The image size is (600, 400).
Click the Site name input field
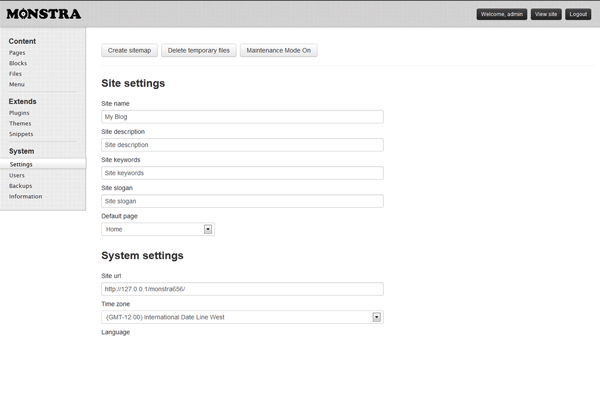(242, 117)
